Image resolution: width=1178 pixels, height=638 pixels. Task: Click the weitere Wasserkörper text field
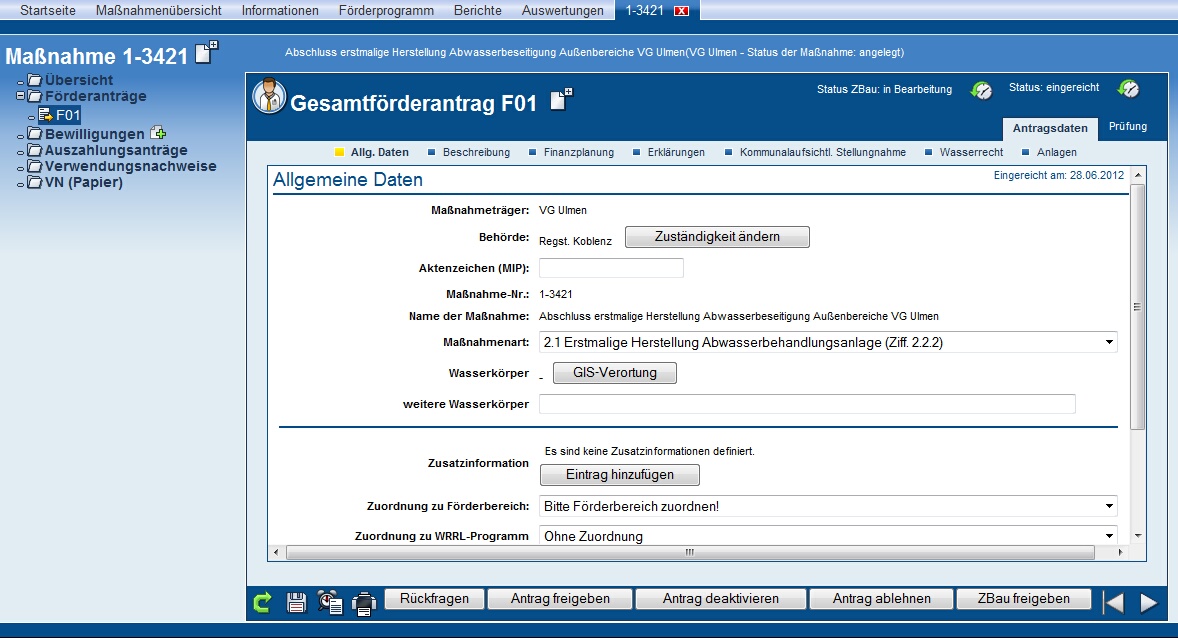click(808, 404)
